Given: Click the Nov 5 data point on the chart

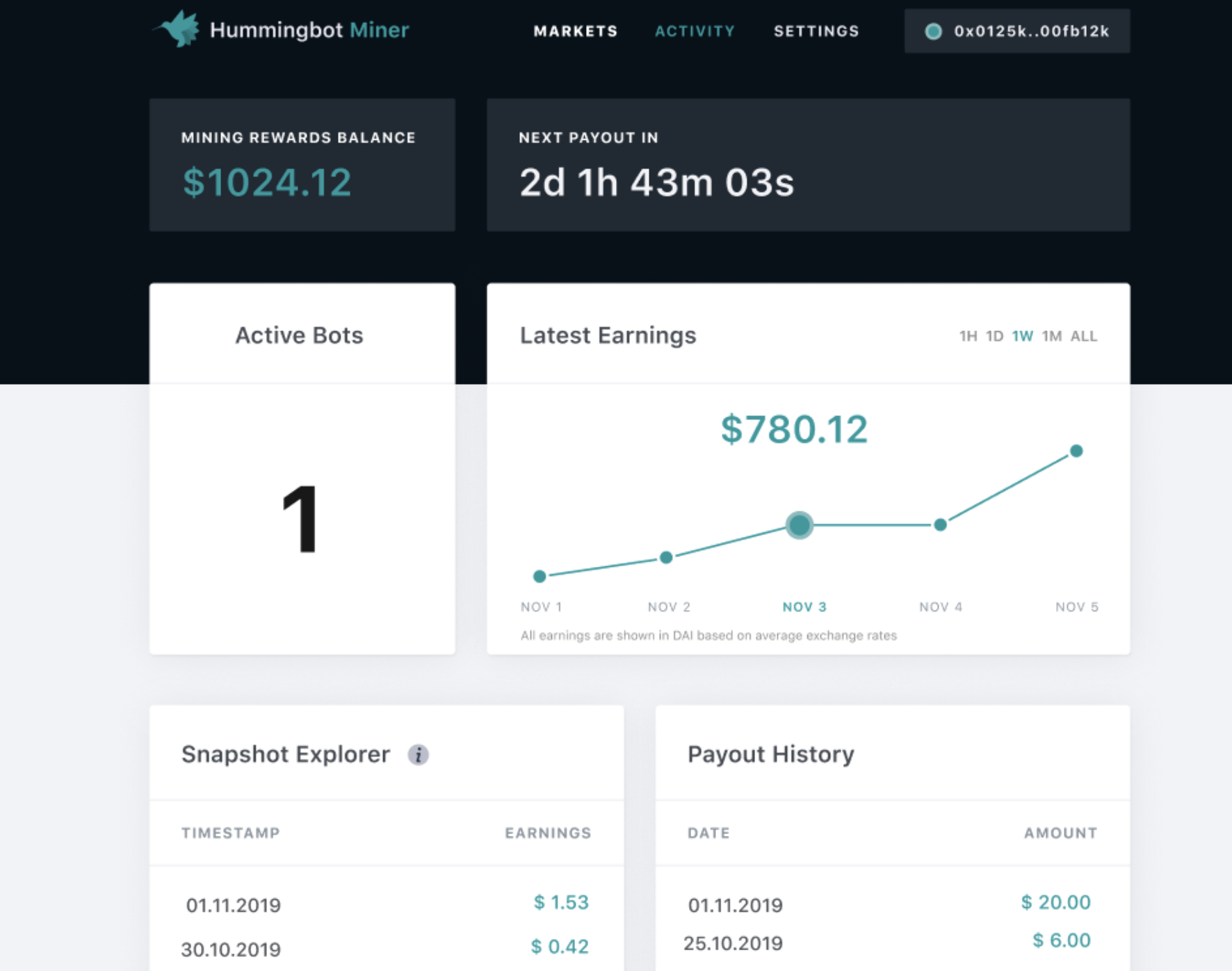Looking at the screenshot, I should click(x=1076, y=451).
